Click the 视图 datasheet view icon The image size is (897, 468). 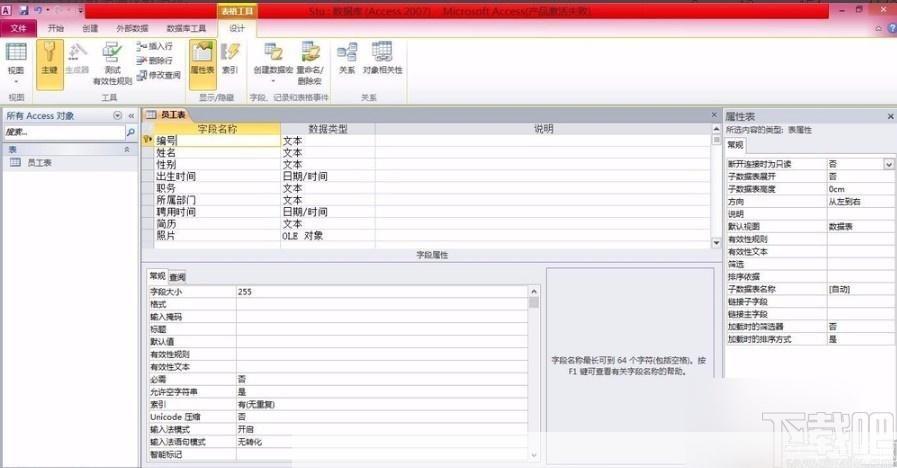pos(16,52)
